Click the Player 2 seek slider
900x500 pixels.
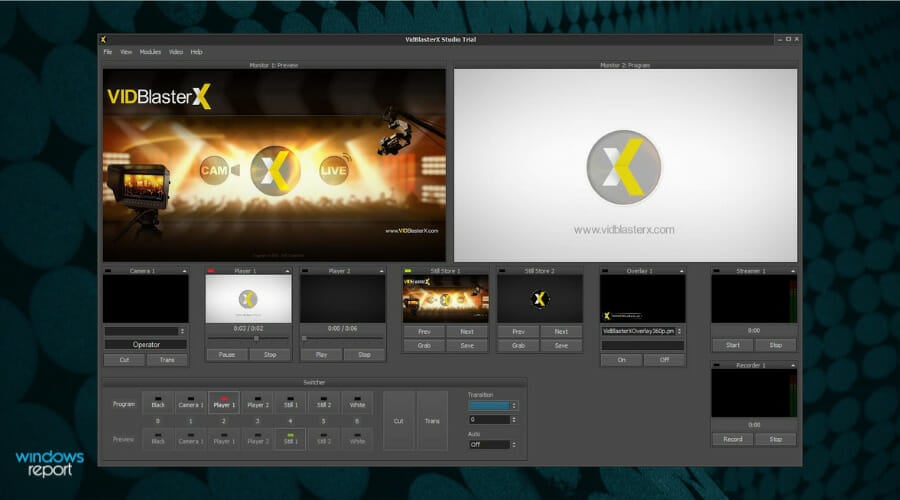pyautogui.click(x=343, y=339)
